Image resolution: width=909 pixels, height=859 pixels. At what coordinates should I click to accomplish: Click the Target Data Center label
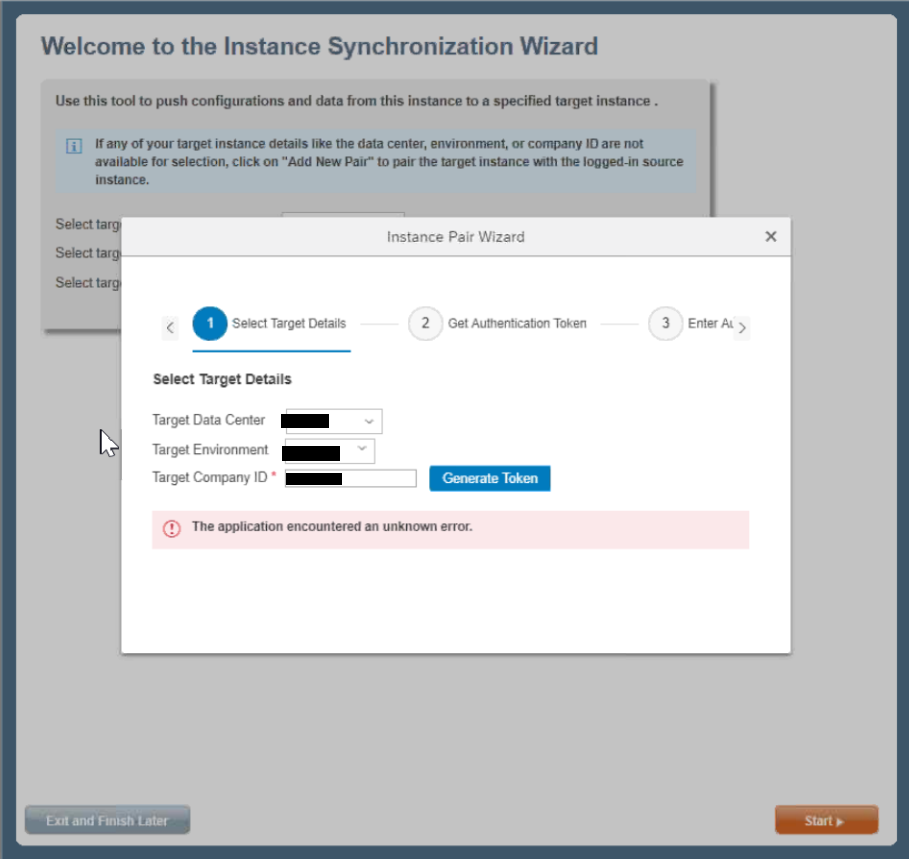209,420
